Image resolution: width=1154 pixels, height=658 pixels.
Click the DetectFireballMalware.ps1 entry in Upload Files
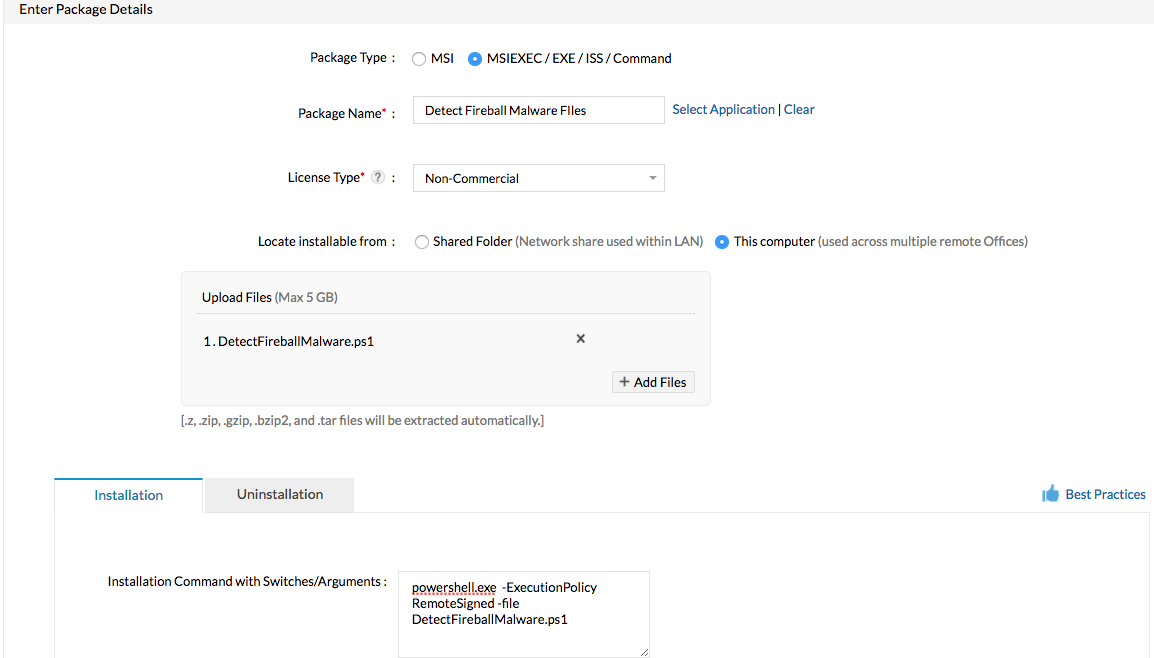pyautogui.click(x=295, y=341)
